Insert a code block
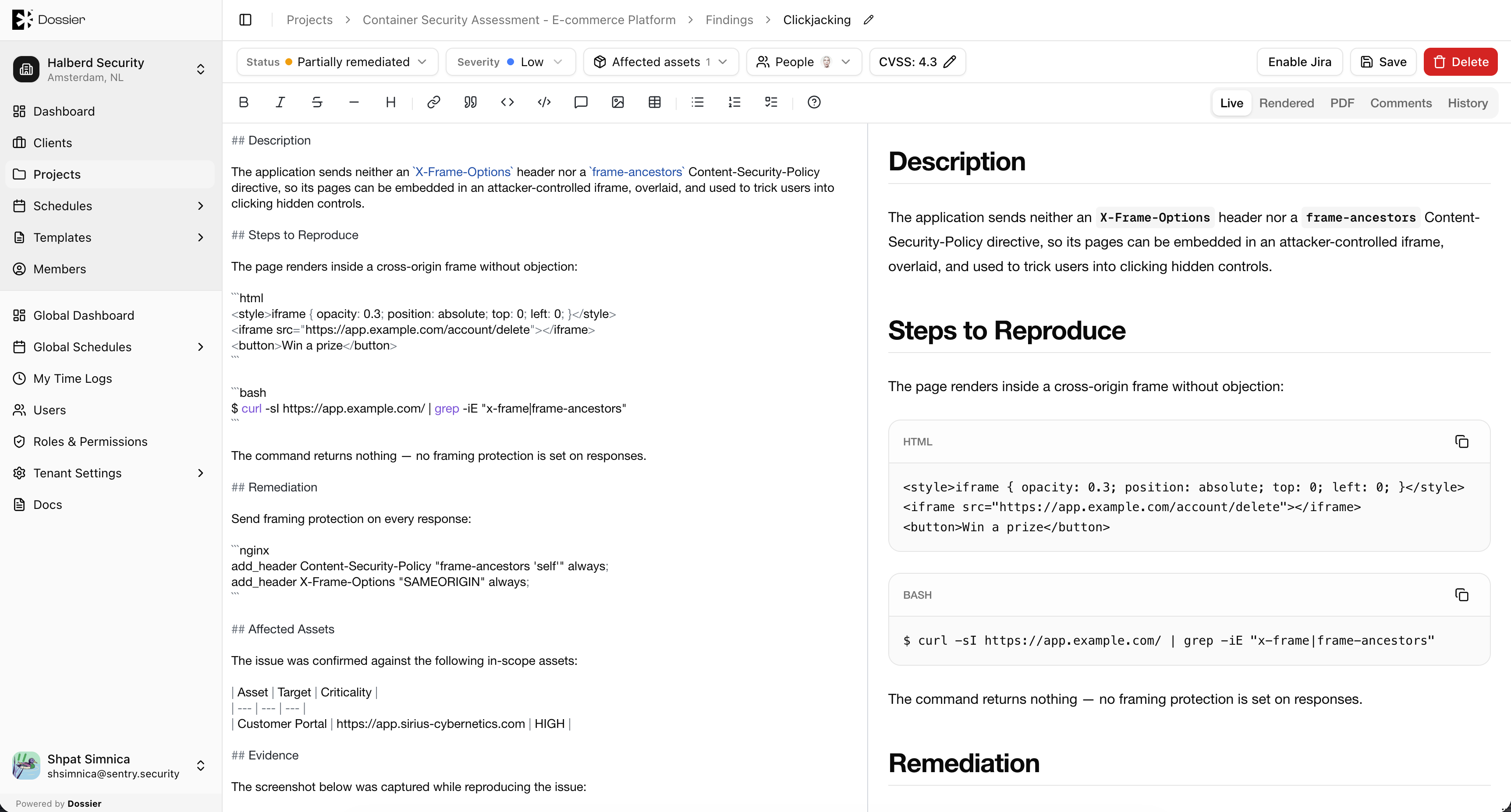 coord(544,102)
